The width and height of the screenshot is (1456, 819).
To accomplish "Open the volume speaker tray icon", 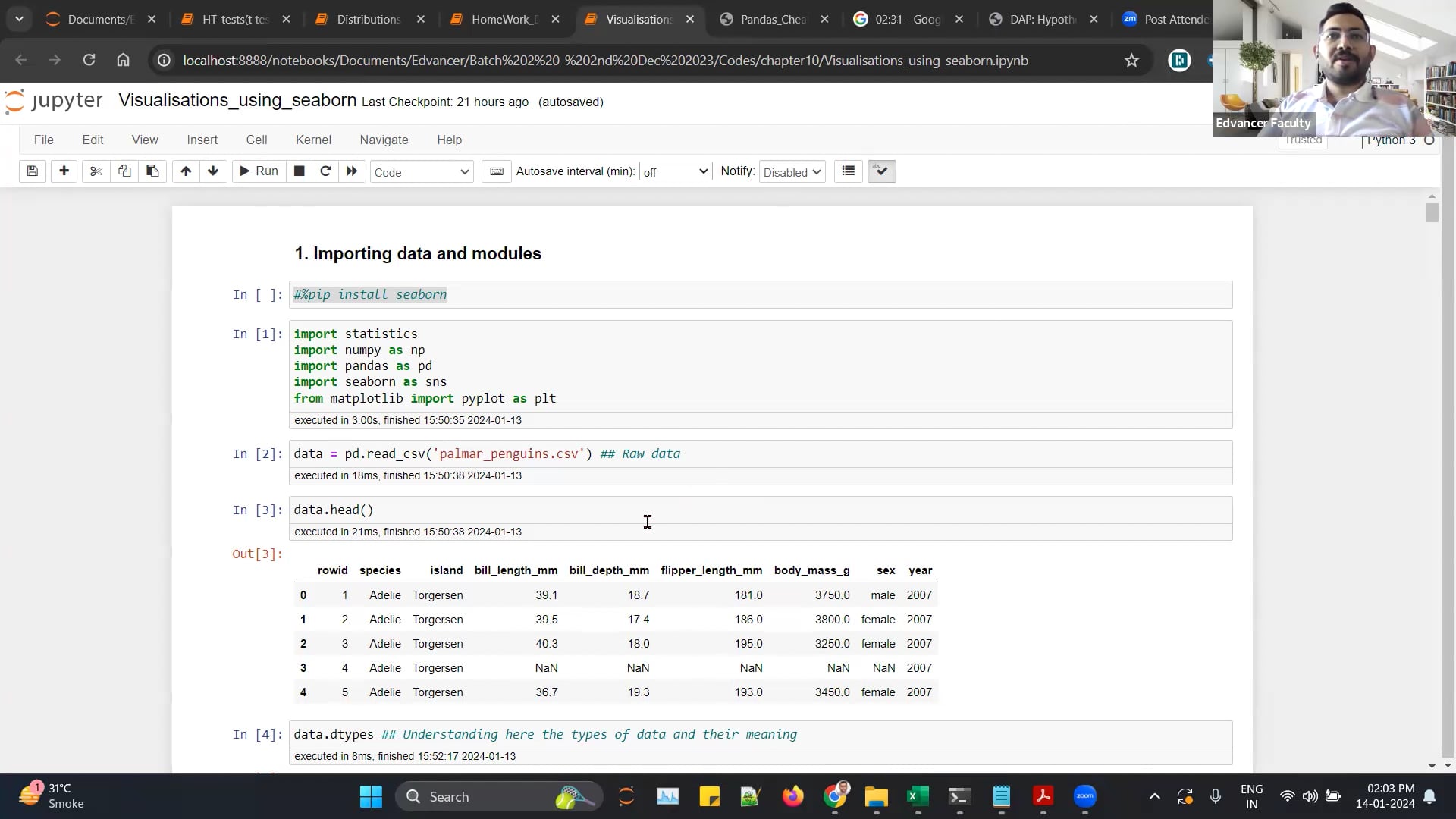I will (1310, 796).
